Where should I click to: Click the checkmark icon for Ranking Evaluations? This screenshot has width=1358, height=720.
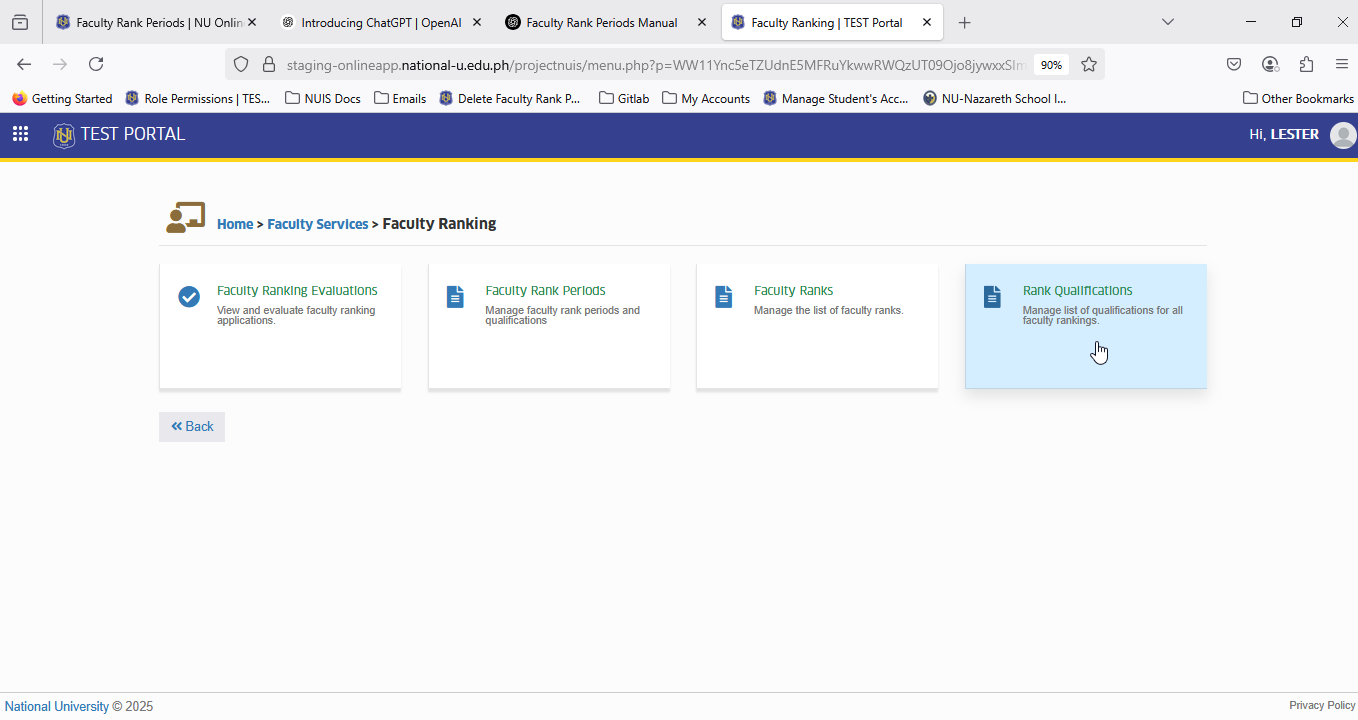click(x=189, y=297)
